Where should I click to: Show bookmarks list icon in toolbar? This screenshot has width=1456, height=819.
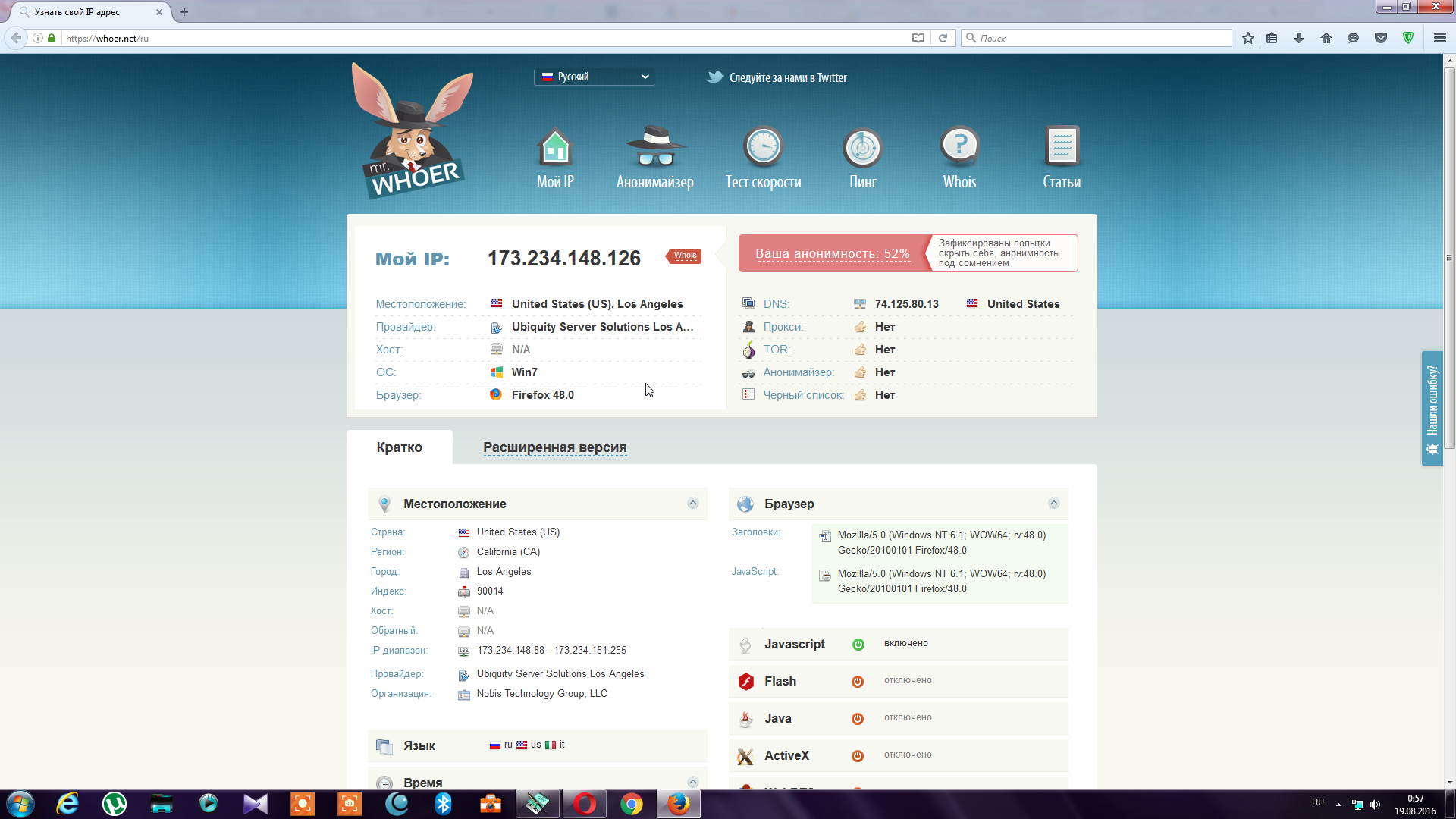[x=1272, y=38]
